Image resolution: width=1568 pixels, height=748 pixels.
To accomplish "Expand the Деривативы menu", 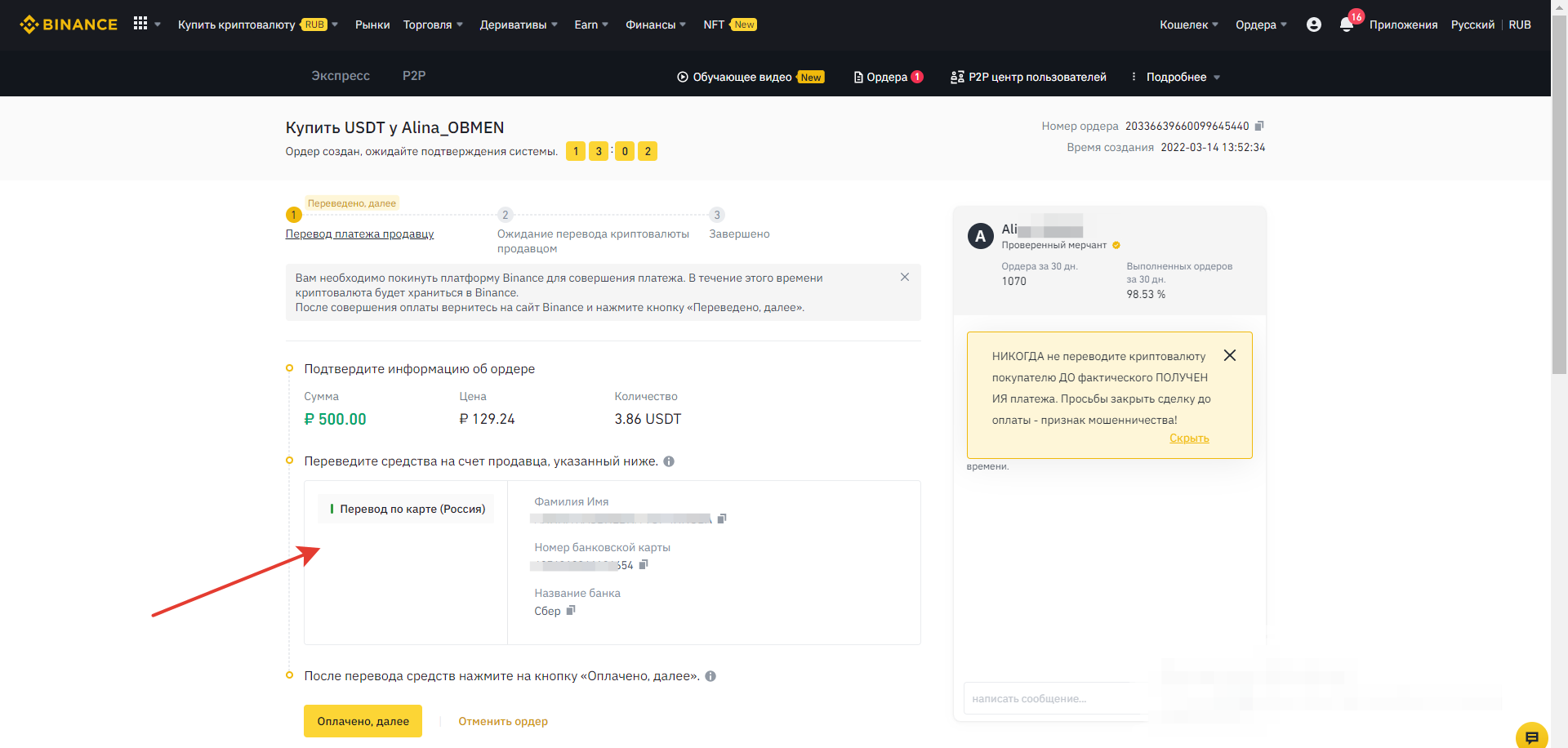I will pyautogui.click(x=519, y=24).
